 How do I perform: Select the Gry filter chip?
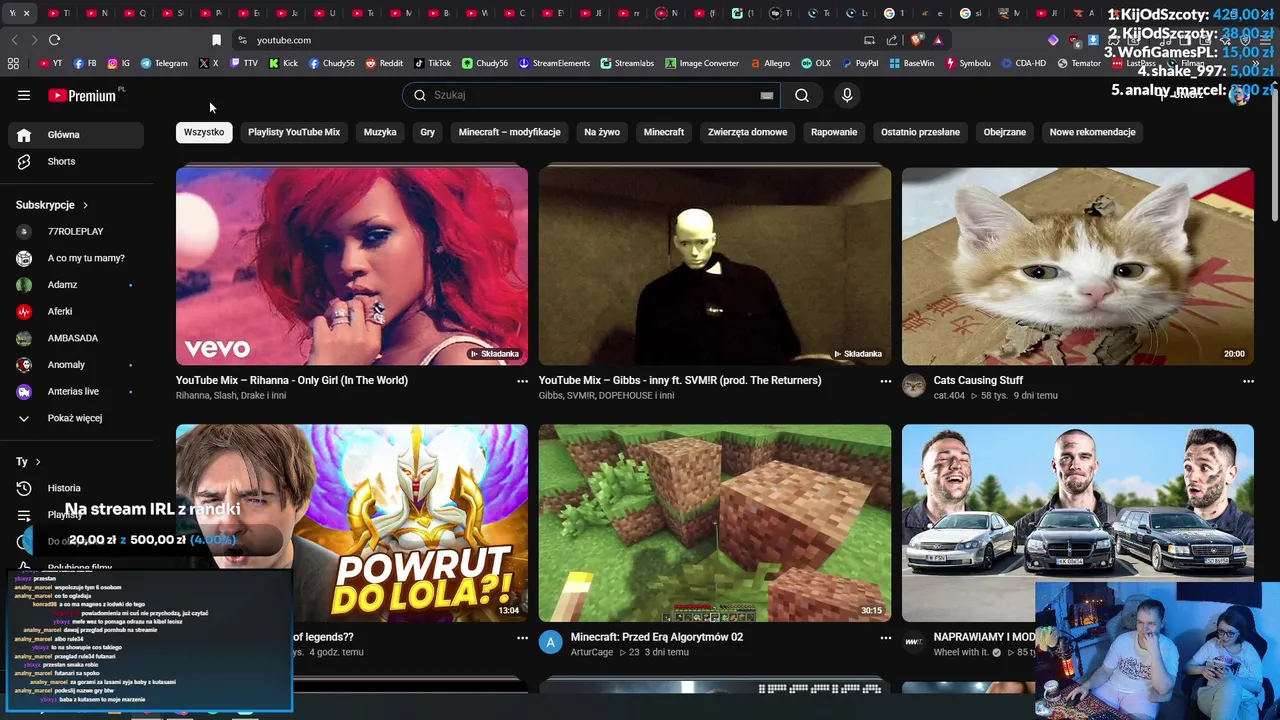click(428, 132)
